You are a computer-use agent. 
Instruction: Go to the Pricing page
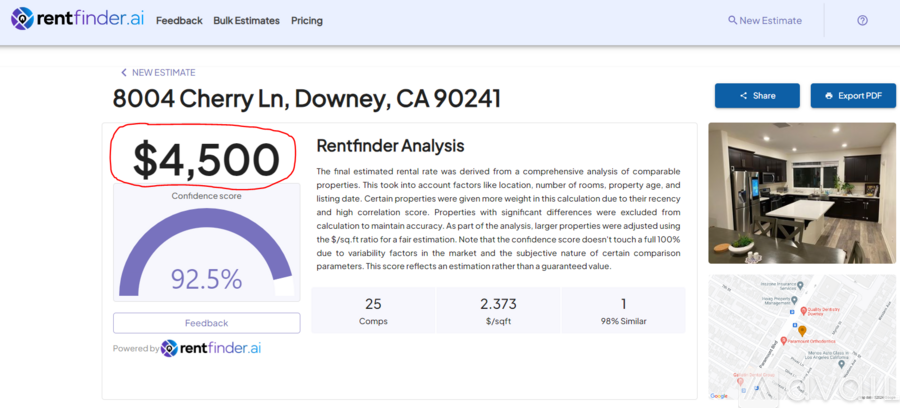[307, 20]
